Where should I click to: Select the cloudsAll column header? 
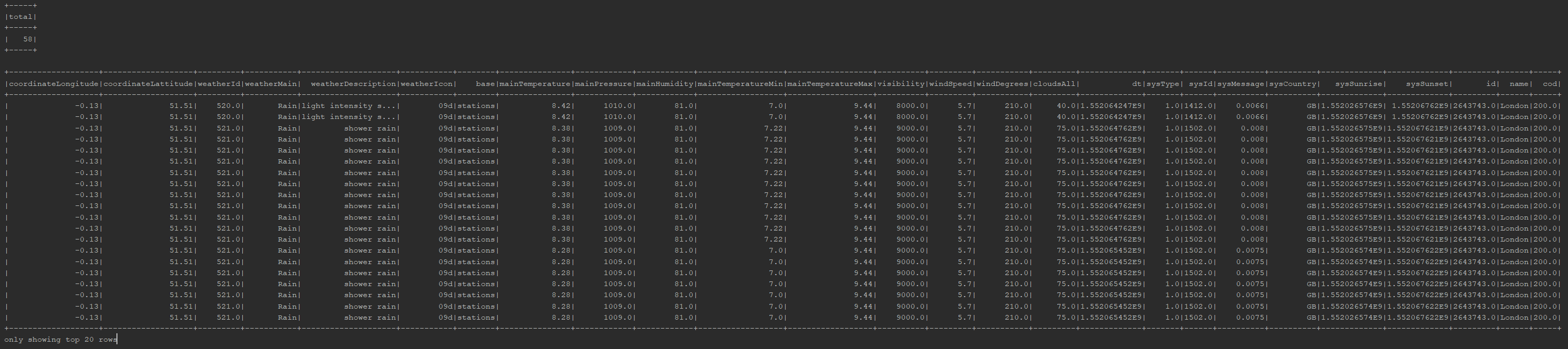pos(1054,84)
